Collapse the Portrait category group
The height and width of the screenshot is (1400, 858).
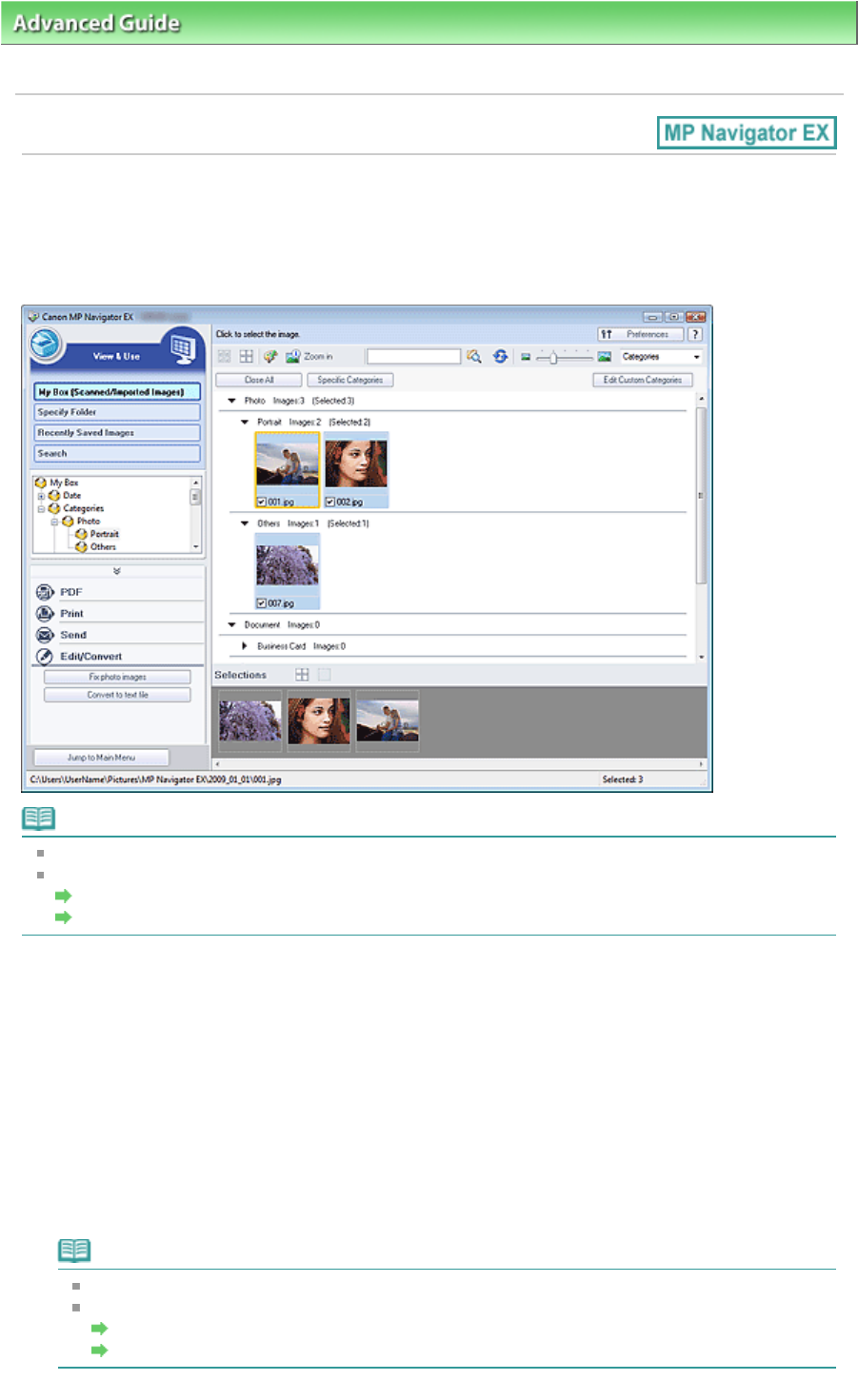click(245, 422)
